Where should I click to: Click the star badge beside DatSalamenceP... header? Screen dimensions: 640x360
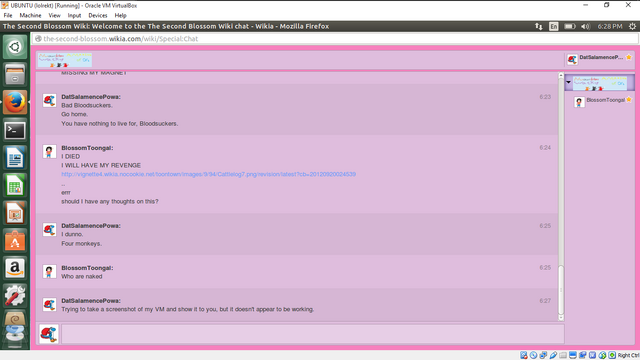[x=629, y=57]
